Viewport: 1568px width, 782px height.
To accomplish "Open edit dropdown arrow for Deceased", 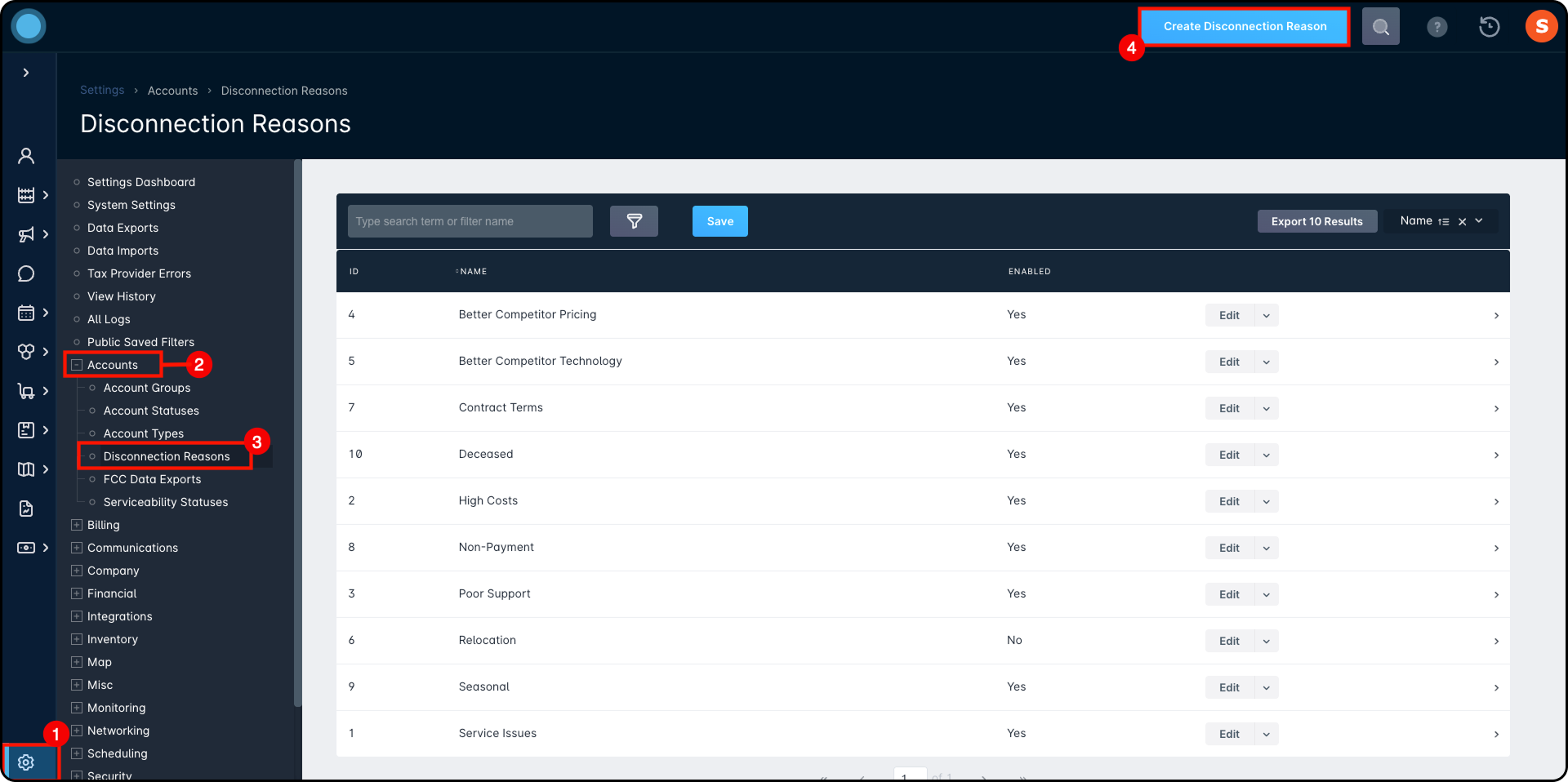I will click(1267, 455).
